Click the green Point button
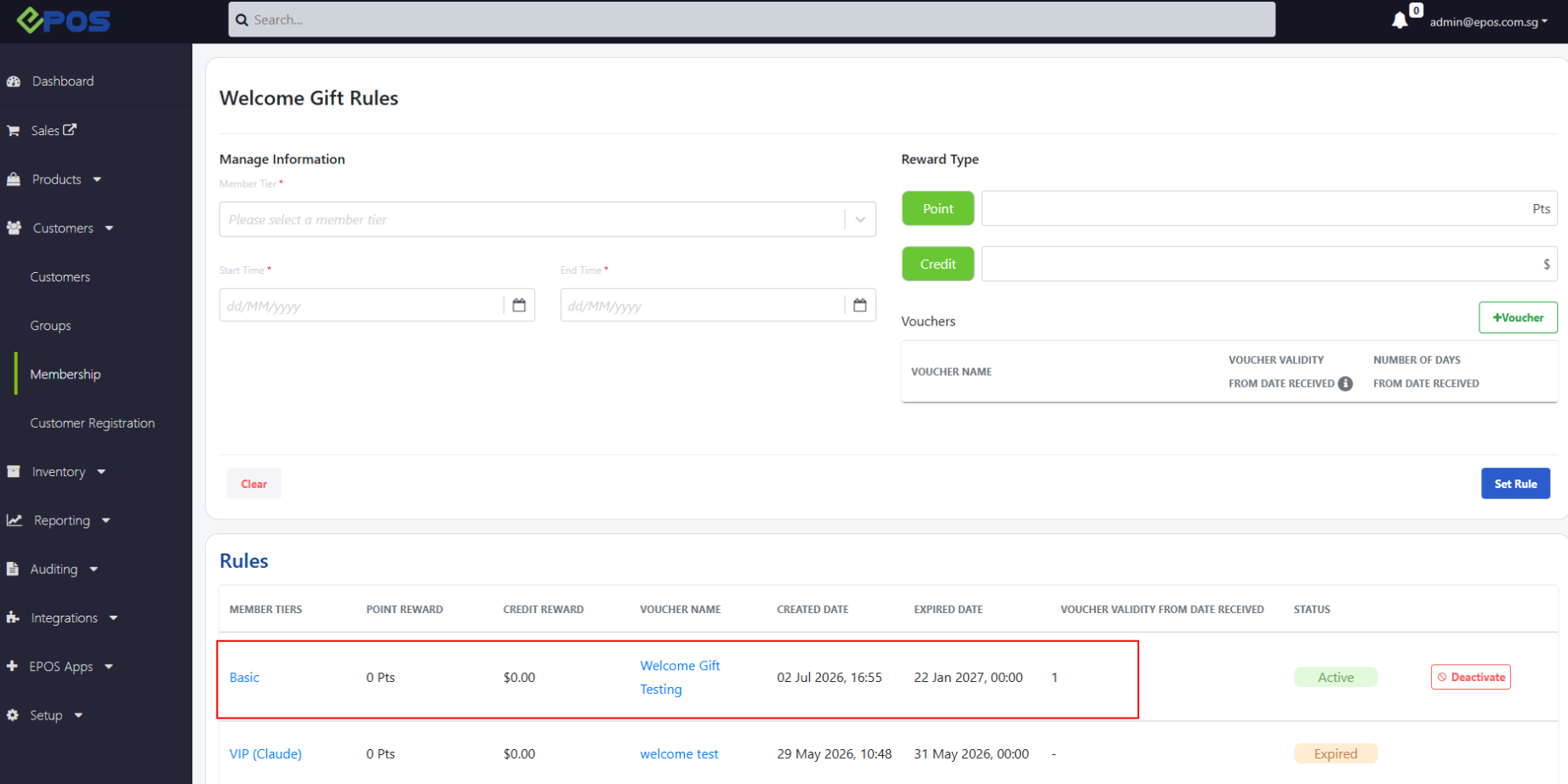This screenshot has width=1568, height=784. click(x=938, y=208)
